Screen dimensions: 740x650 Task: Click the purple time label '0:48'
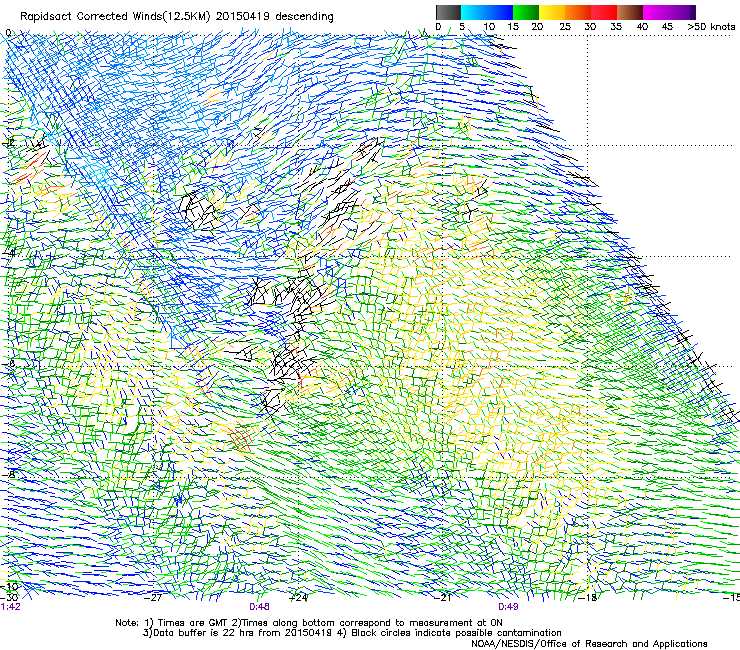(x=259, y=607)
